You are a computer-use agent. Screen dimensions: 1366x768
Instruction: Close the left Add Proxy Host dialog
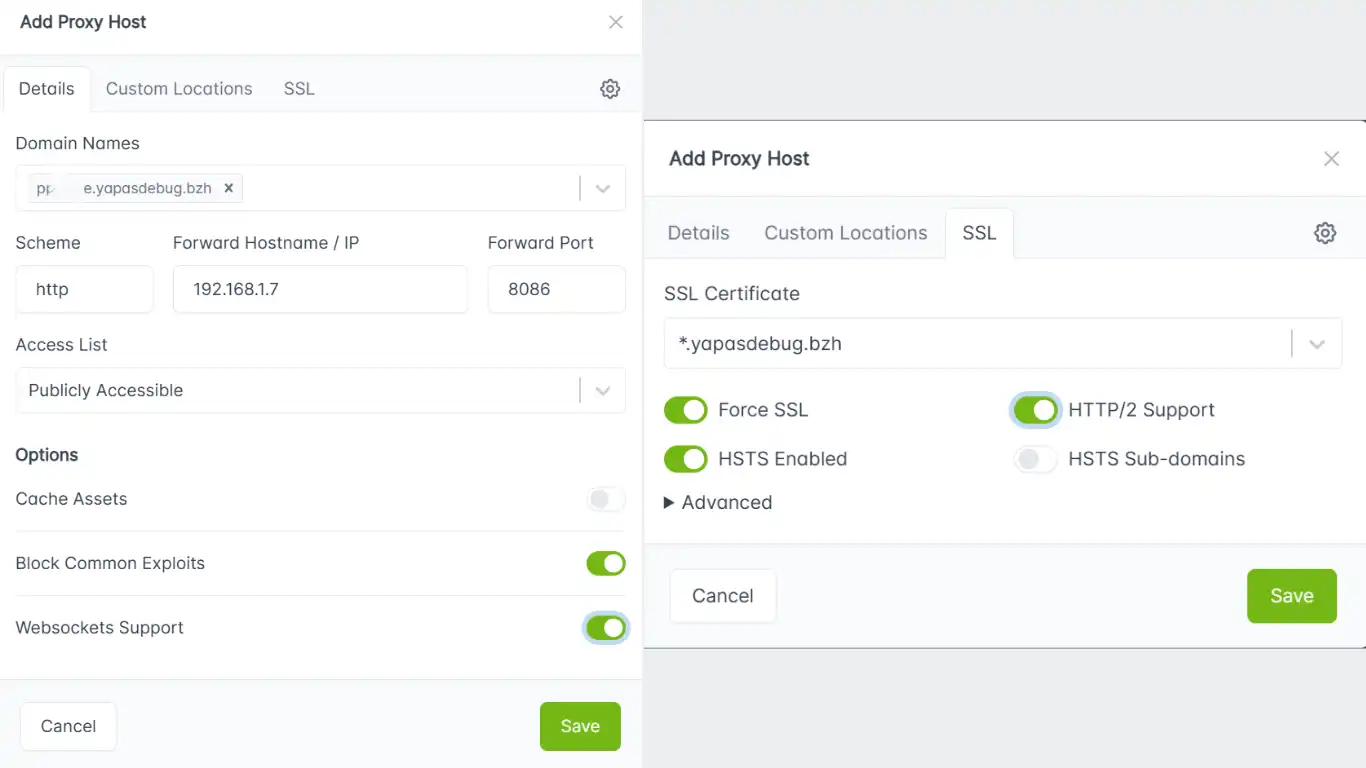[616, 22]
